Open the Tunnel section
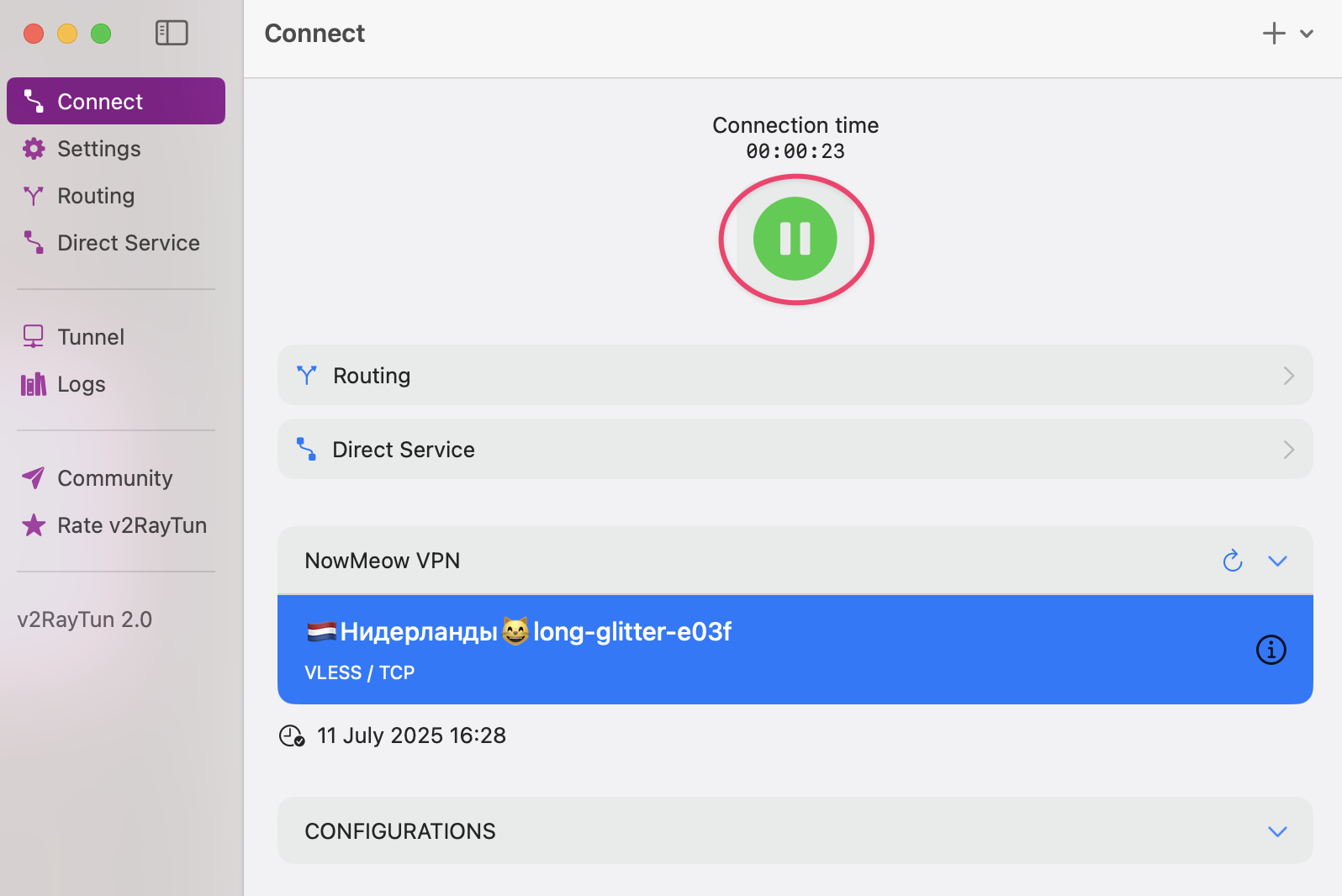Viewport: 1342px width, 896px height. [x=90, y=337]
